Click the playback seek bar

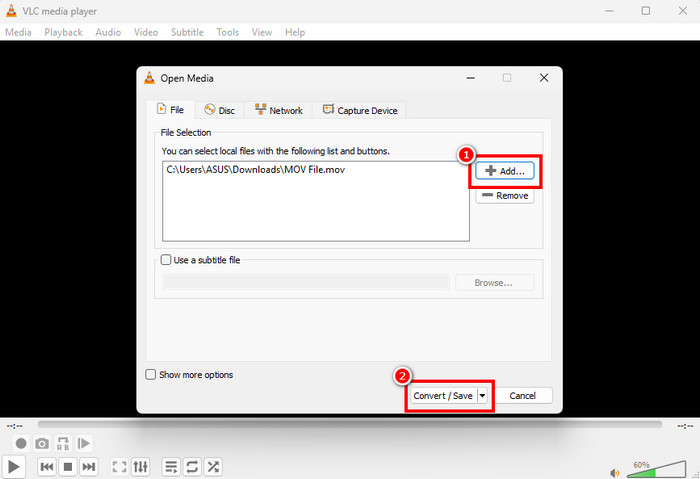pyautogui.click(x=350, y=424)
